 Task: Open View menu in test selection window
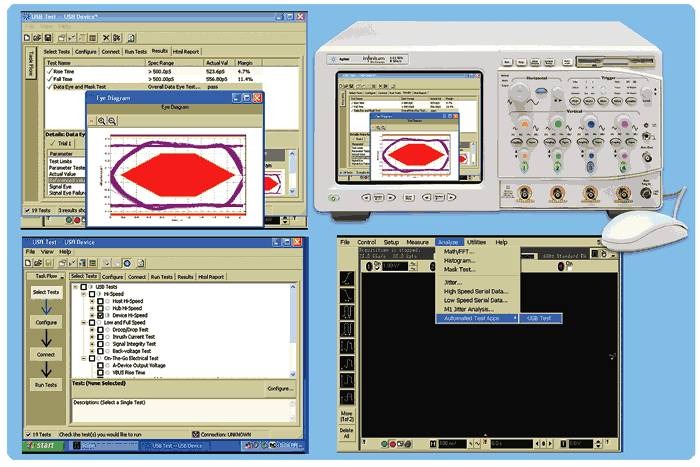[x=47, y=252]
